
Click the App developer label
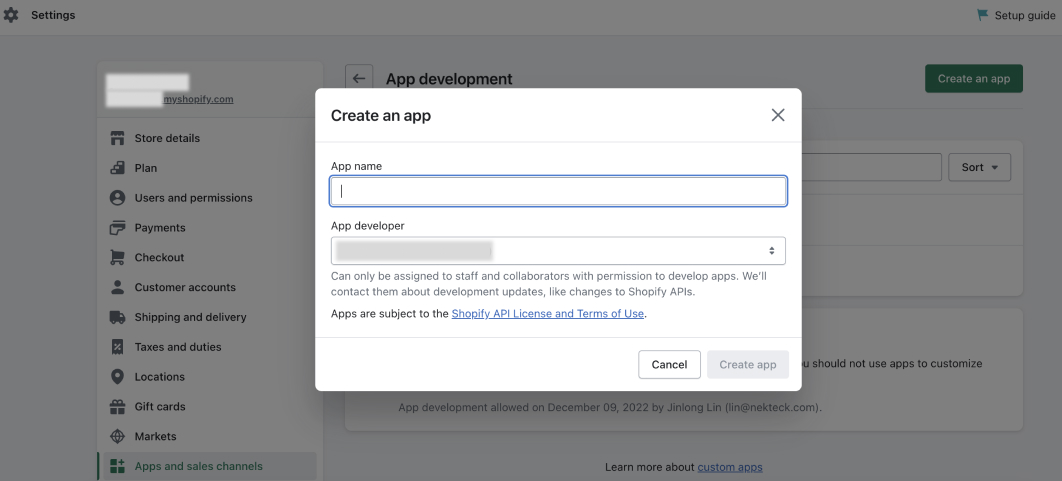(x=368, y=226)
